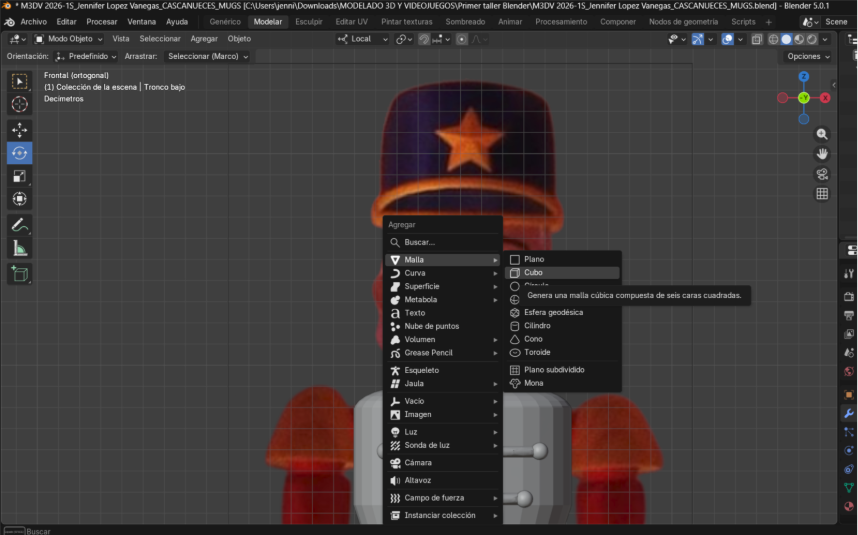Switch to the Esculpir workspace tab
Image resolution: width=858 pixels, height=535 pixels.
pos(308,21)
